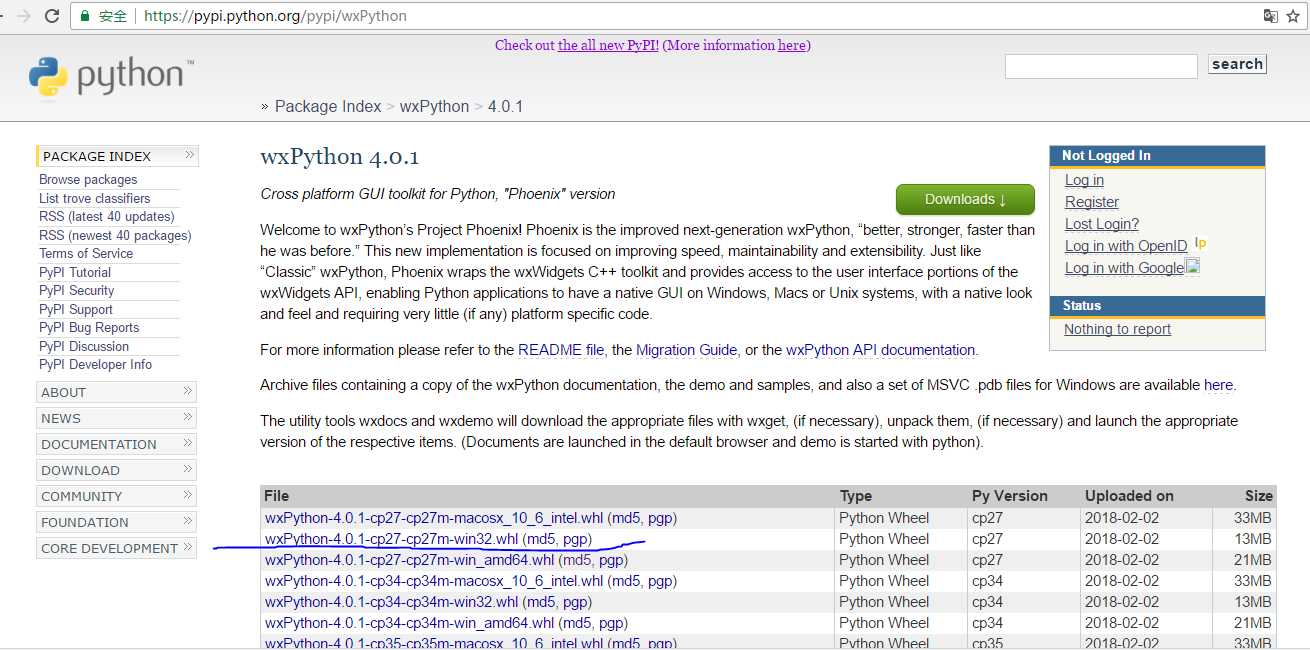Viewport: 1310px width, 650px height.
Task: Click the browser address bar URL
Action: [x=276, y=16]
